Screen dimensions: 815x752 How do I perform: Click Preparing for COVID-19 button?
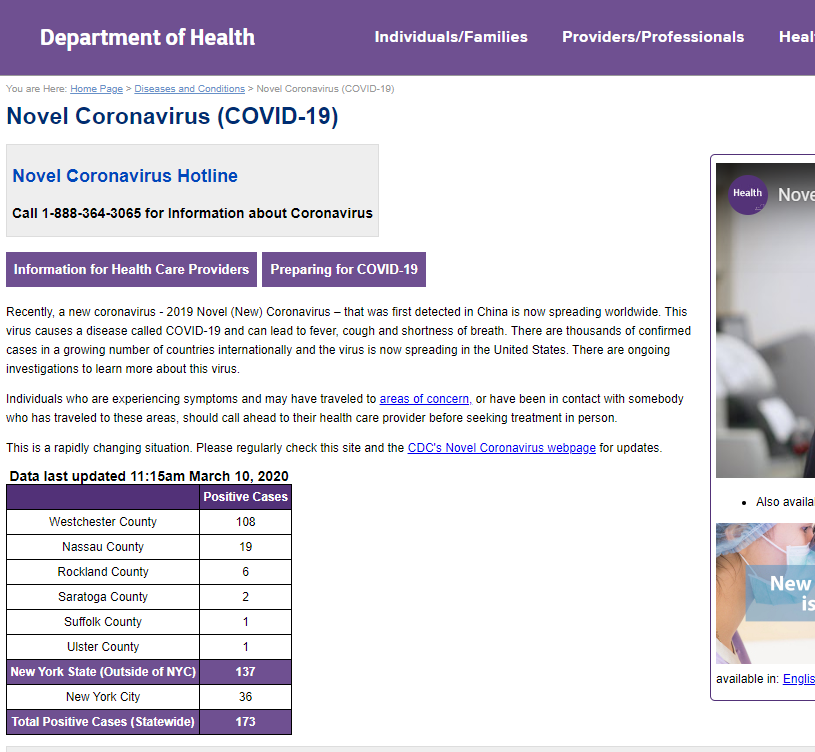coord(344,269)
